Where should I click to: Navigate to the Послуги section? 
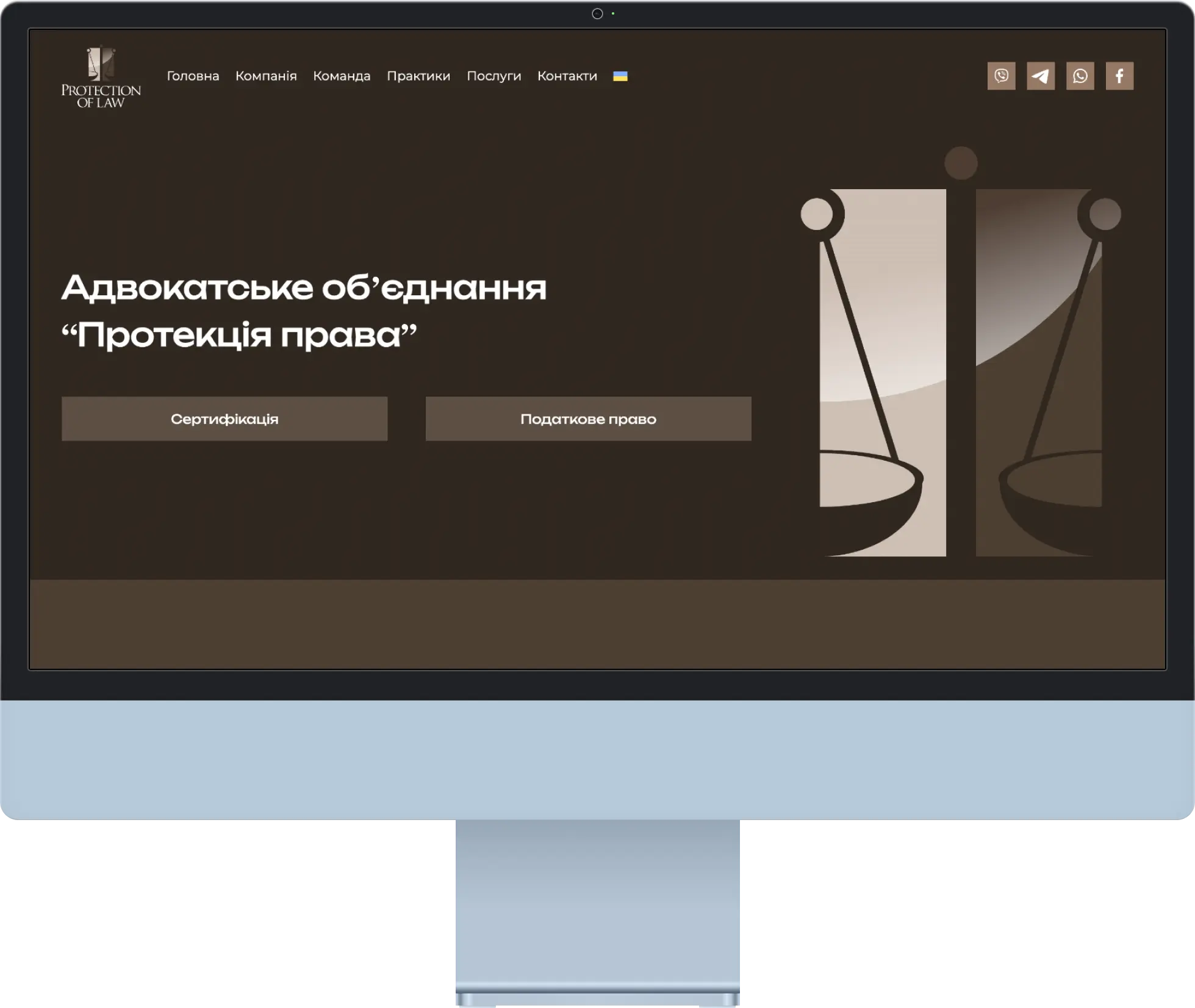[493, 76]
